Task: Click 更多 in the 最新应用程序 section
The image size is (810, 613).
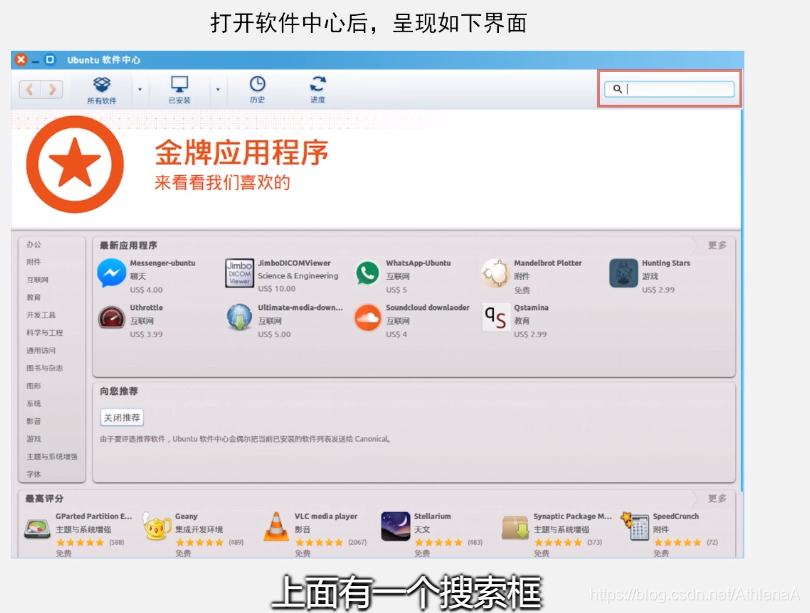Action: pos(717,245)
